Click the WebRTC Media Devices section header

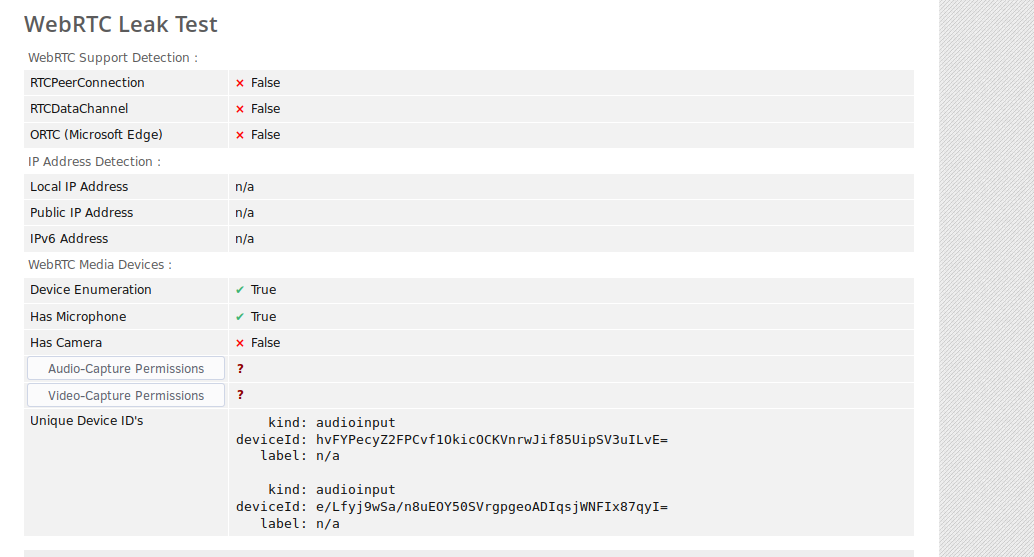click(100, 265)
